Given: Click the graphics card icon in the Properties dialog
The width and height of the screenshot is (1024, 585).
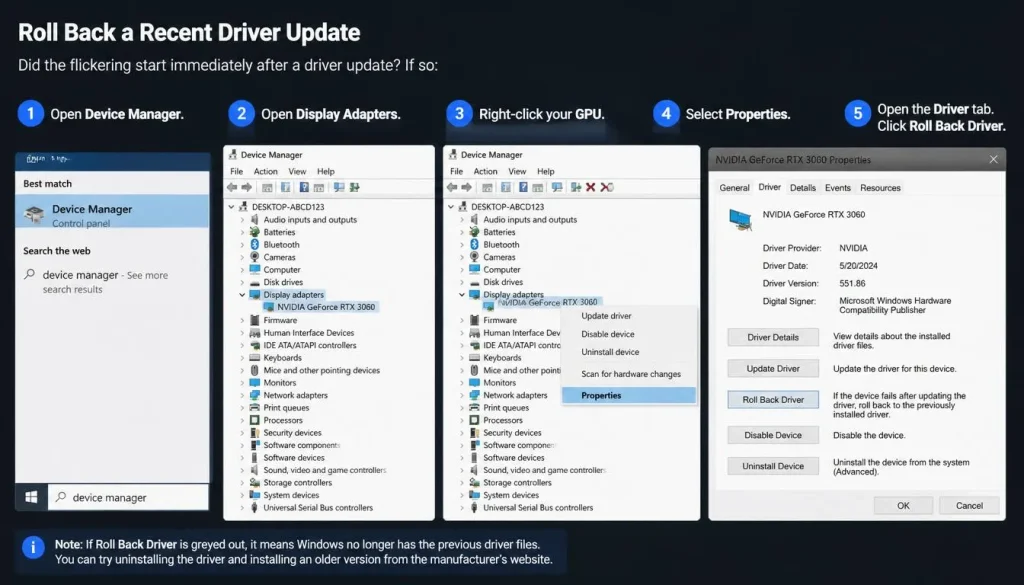Looking at the screenshot, I should (741, 219).
